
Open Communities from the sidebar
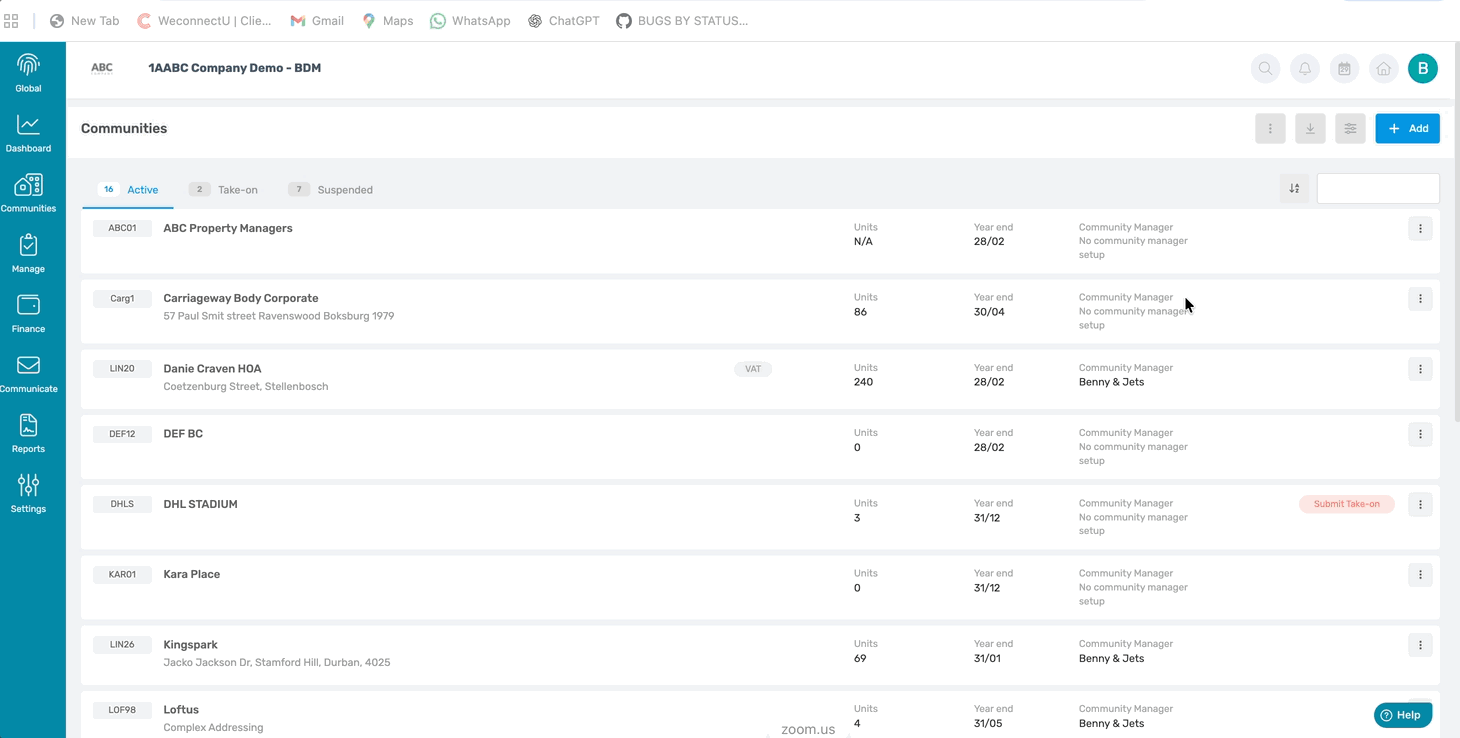(x=28, y=194)
